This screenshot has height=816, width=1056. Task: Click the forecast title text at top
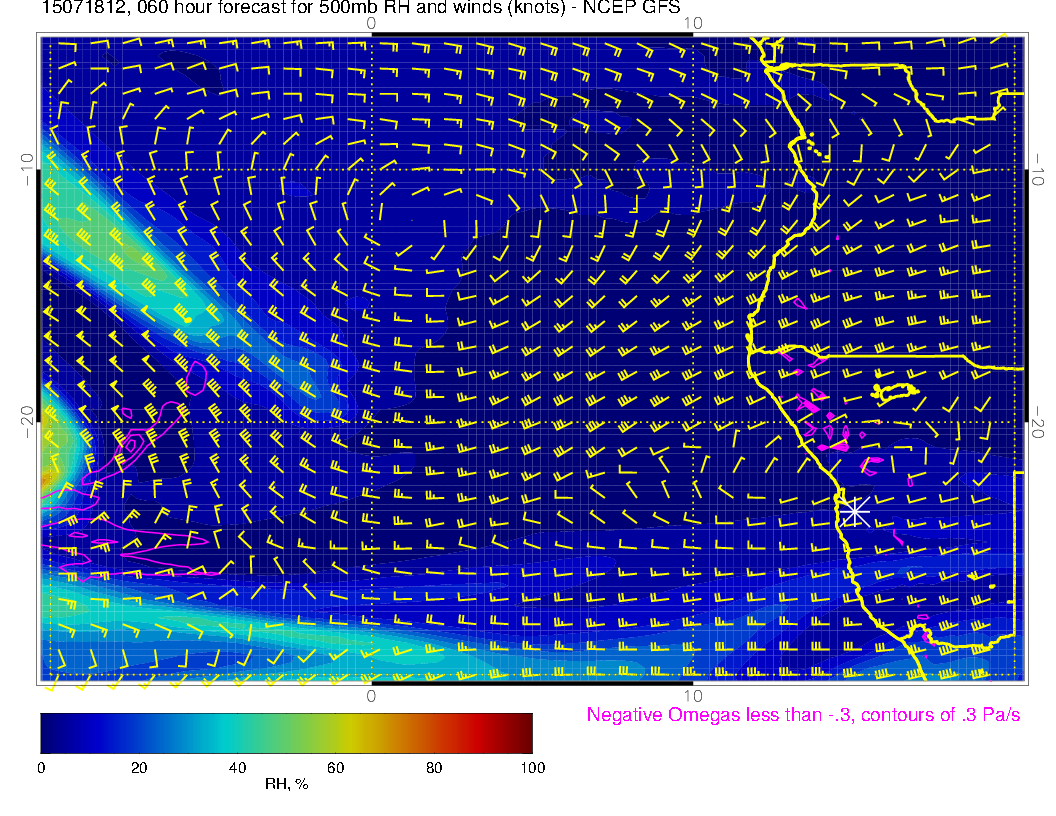(361, 8)
